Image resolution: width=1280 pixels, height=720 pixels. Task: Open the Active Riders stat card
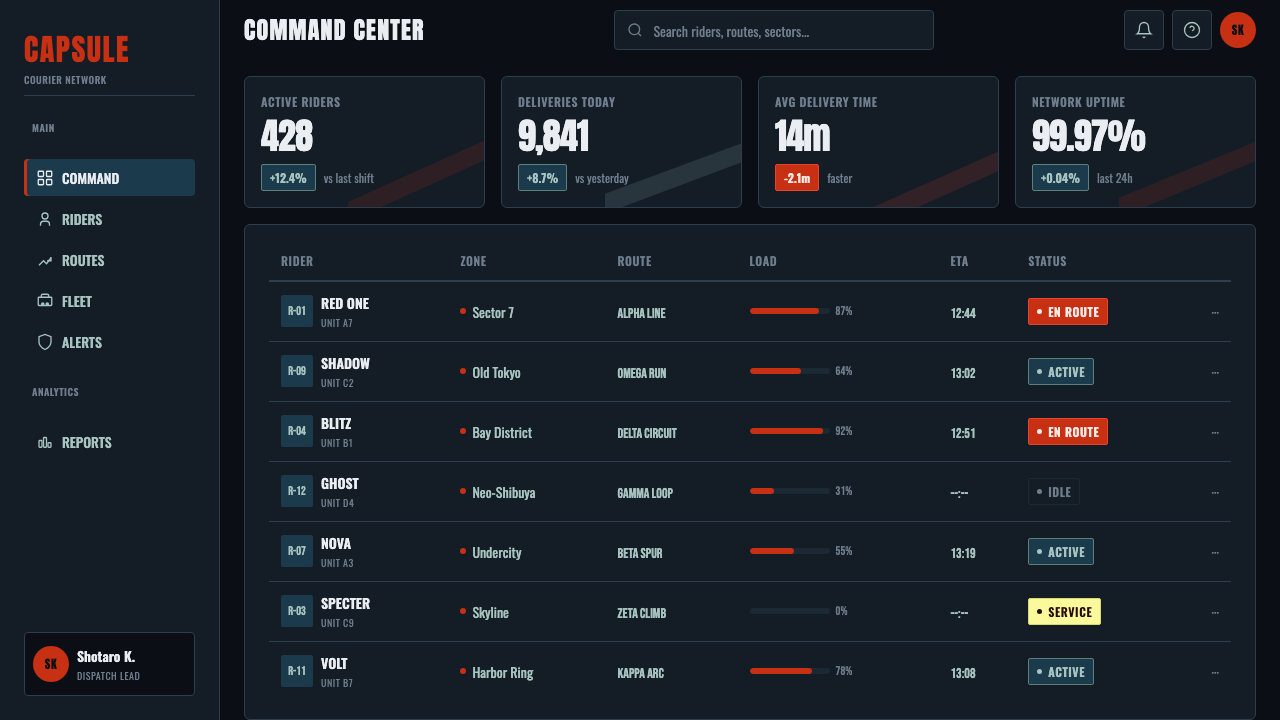(x=364, y=142)
